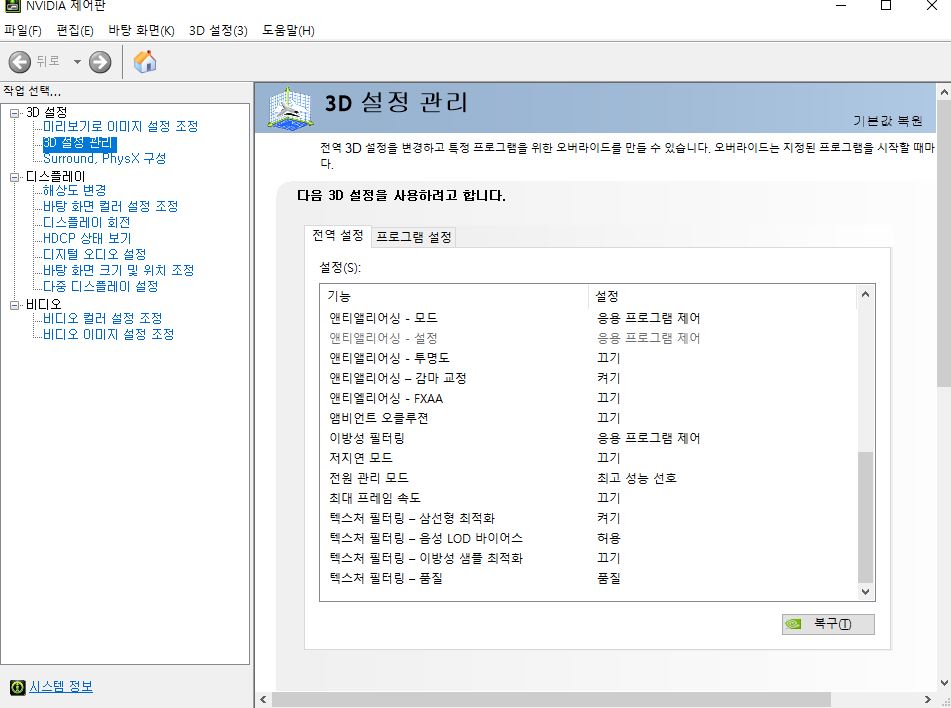The image size is (951, 708).
Task: Click main page vertical scroll down arrow
Action: click(944, 684)
